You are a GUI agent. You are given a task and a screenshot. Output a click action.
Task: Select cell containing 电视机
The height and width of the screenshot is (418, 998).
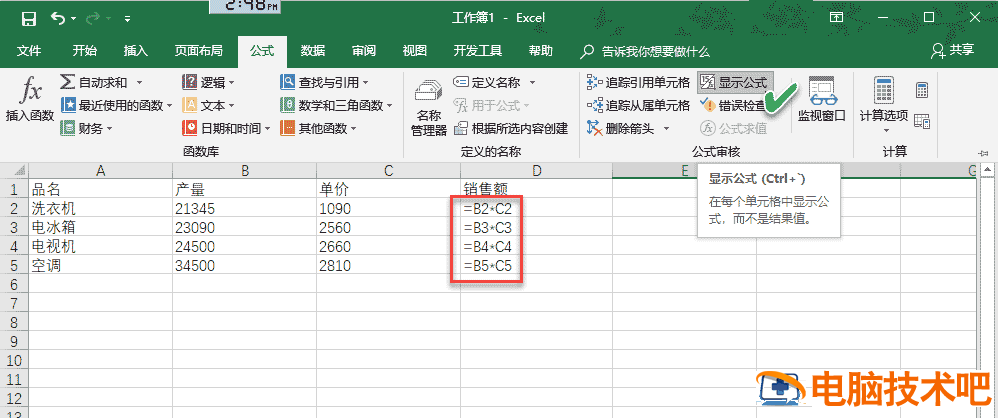click(100, 246)
